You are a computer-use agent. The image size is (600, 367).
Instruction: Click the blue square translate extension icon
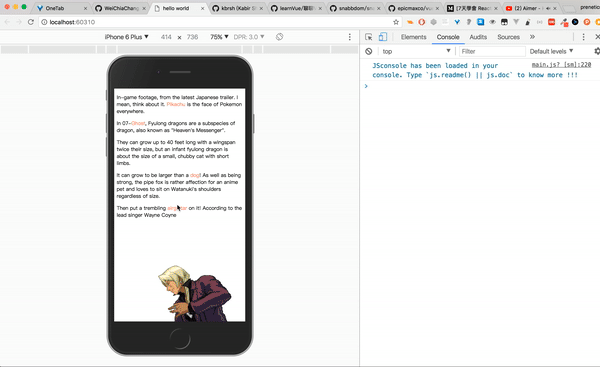tap(481, 22)
